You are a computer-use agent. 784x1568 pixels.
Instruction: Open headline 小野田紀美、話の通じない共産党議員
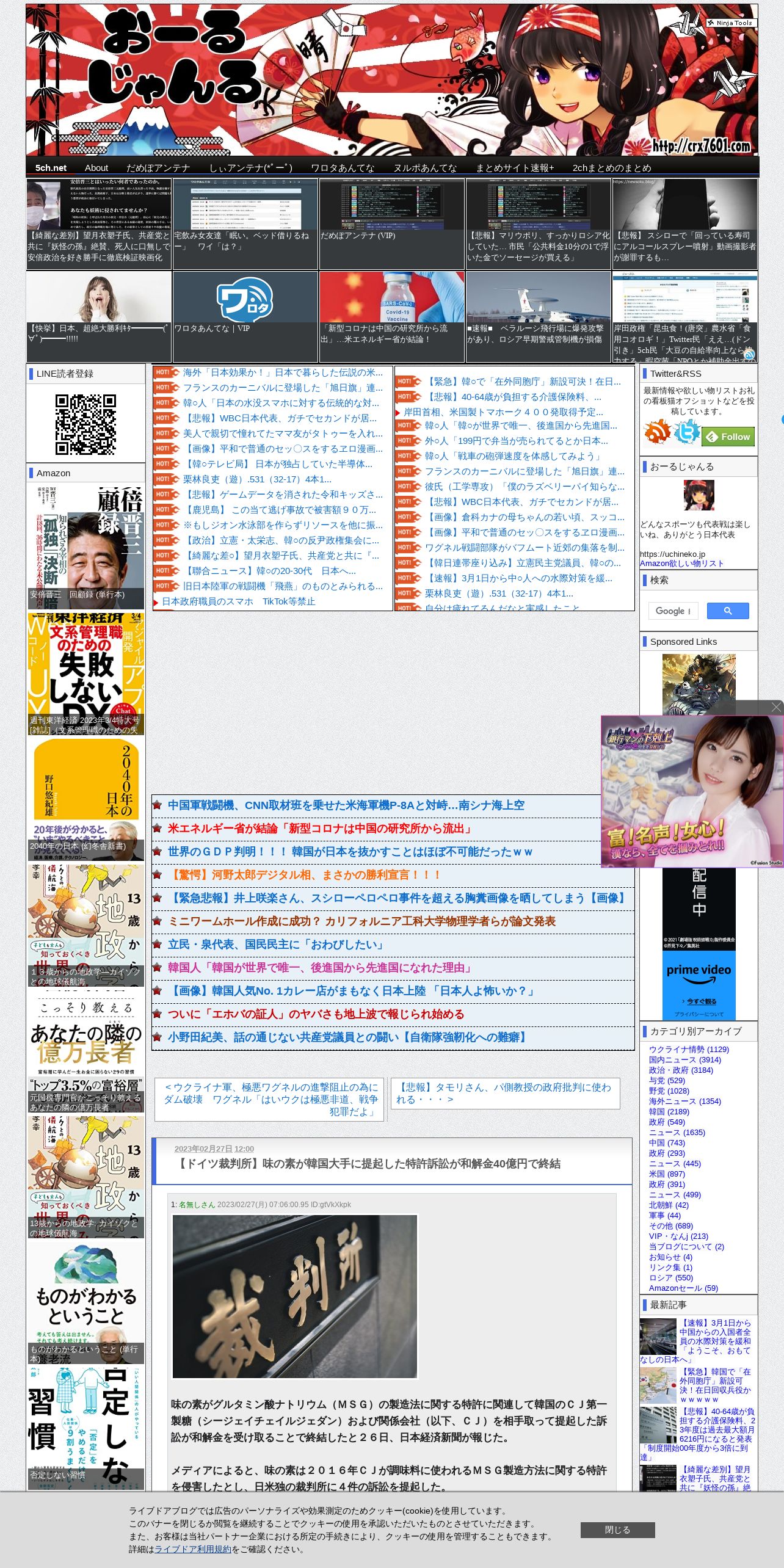[x=347, y=1037]
